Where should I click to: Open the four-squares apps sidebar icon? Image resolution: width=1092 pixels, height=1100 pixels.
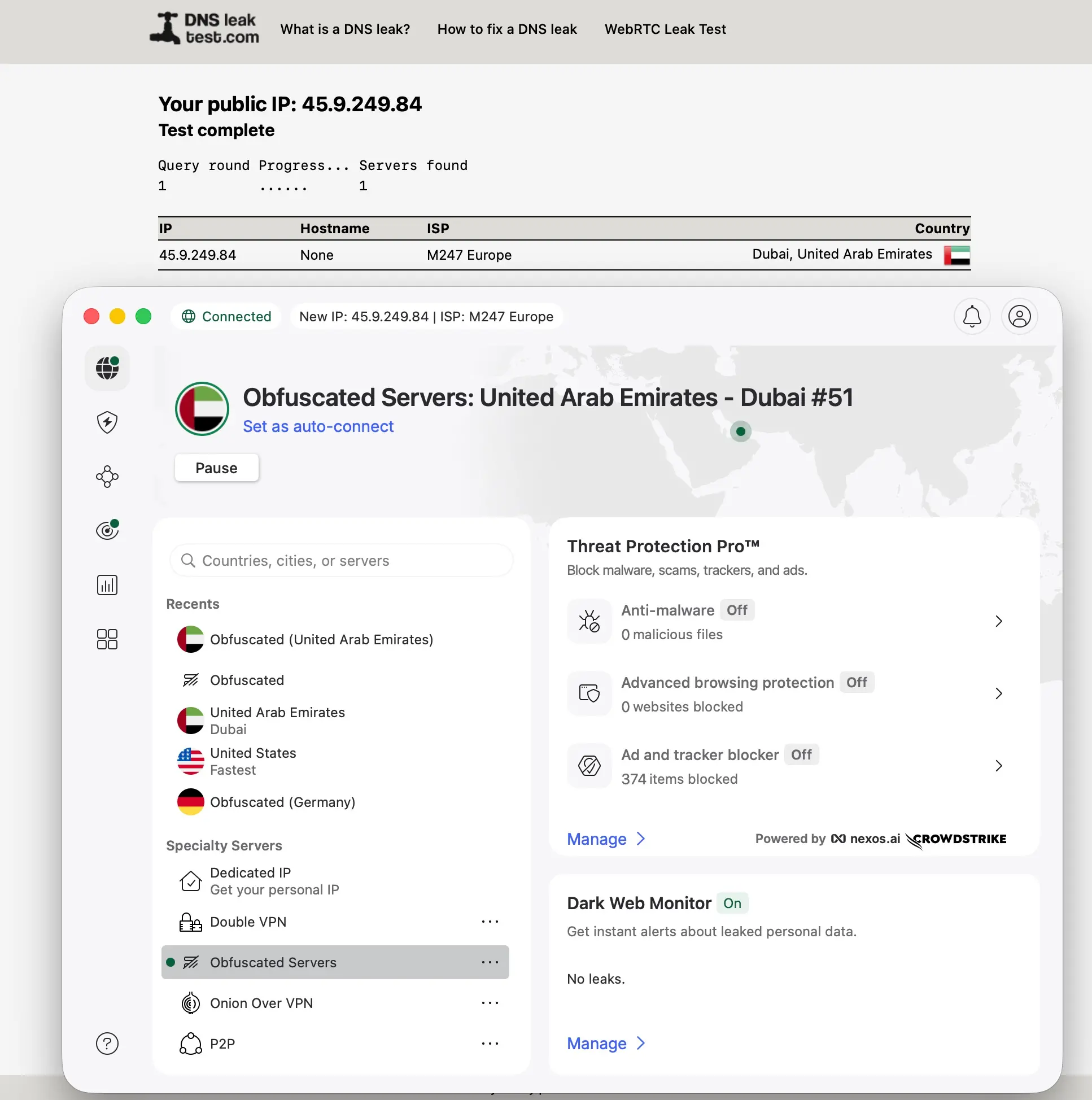(107, 639)
